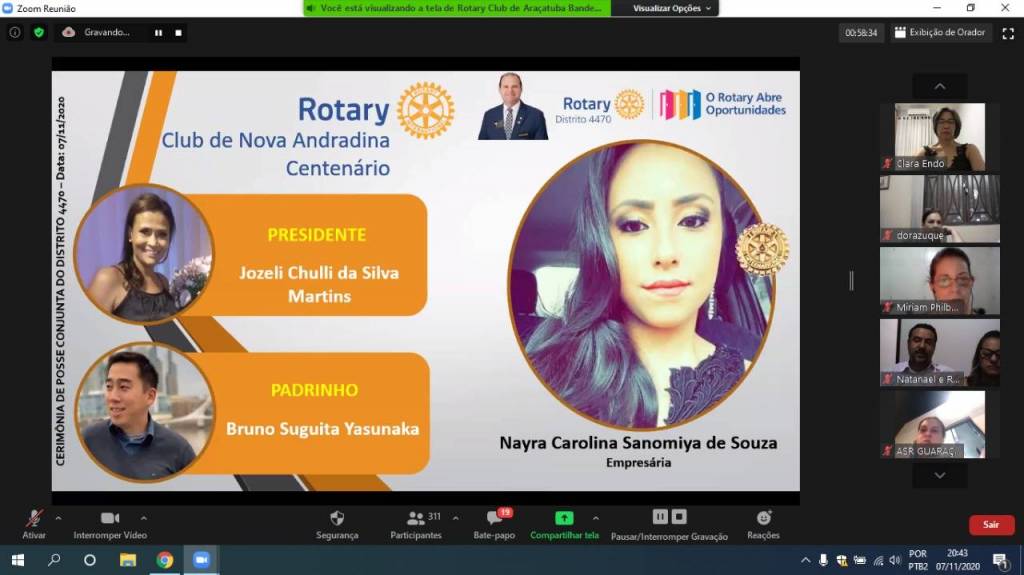Toggle camera with Interromper Vídeo

110,518
